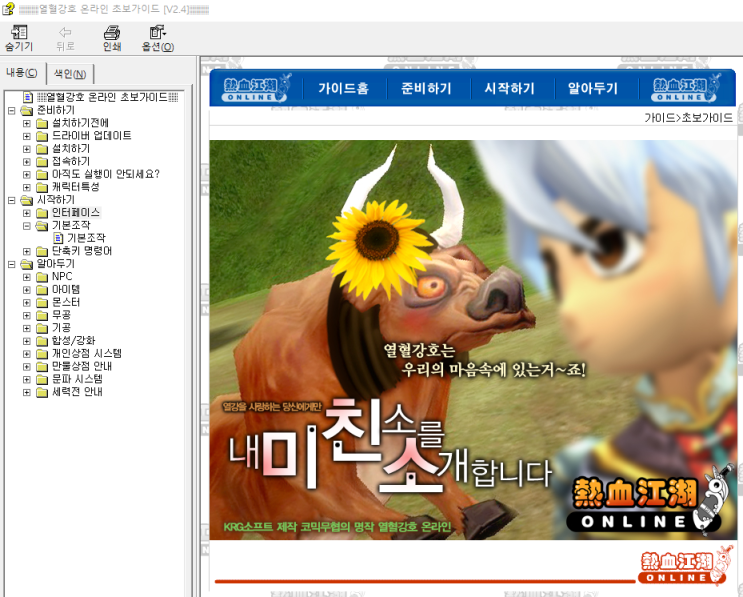Click the 설치하기 folder icon
Image resolution: width=743 pixels, height=597 pixels.
click(42, 149)
